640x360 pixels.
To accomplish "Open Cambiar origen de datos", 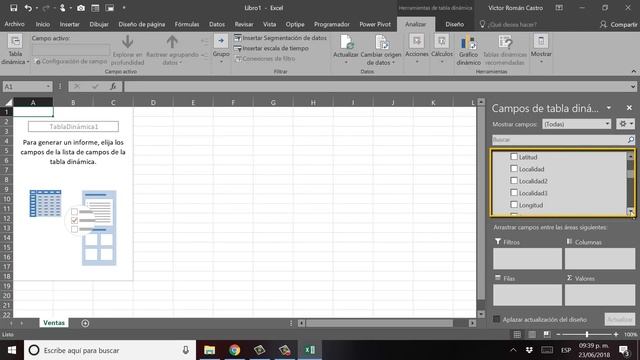I will [380, 50].
